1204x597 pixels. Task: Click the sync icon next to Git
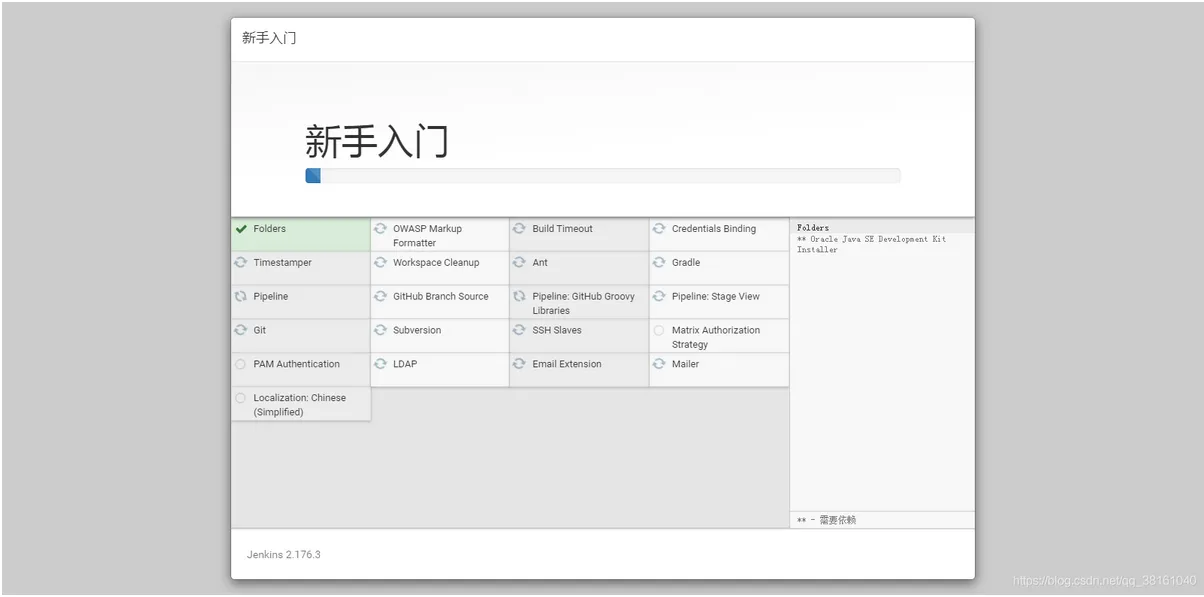[241, 330]
